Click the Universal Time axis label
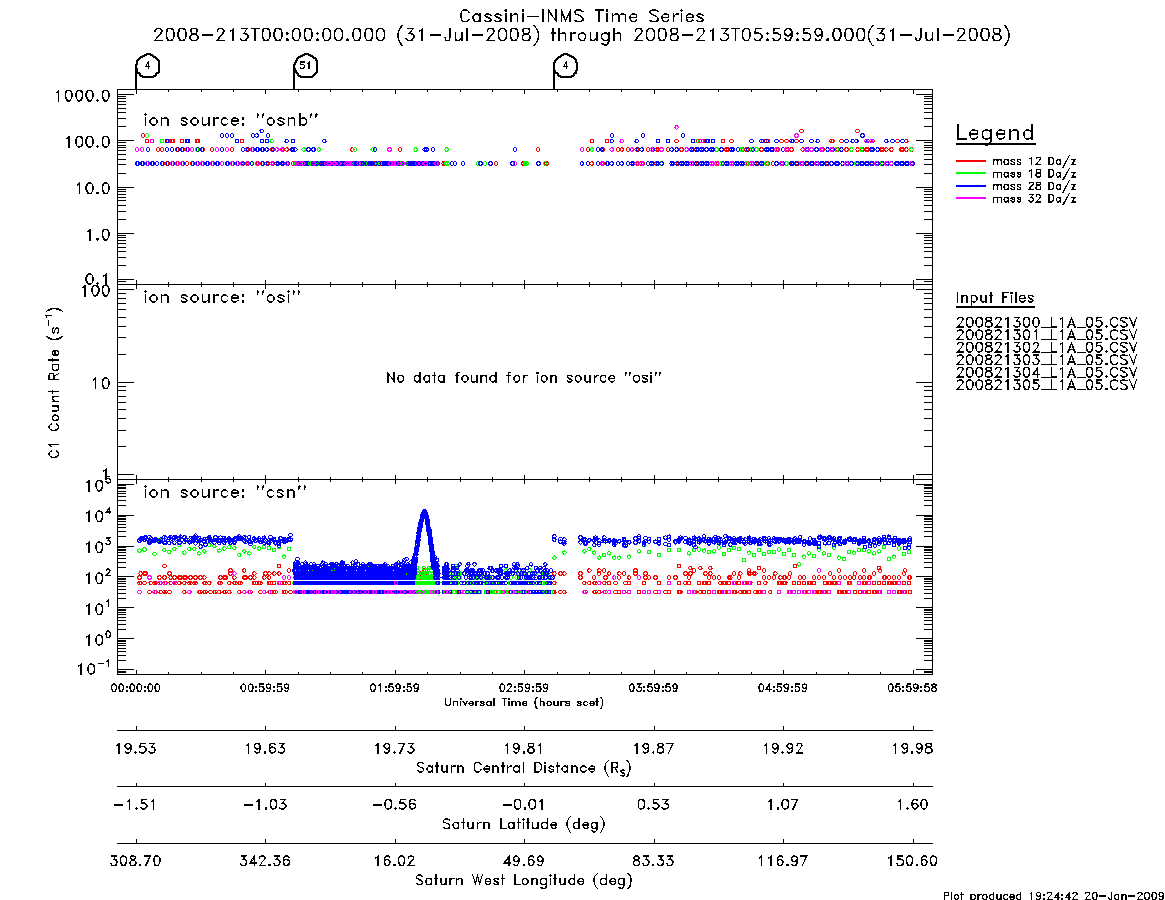 click(524, 702)
